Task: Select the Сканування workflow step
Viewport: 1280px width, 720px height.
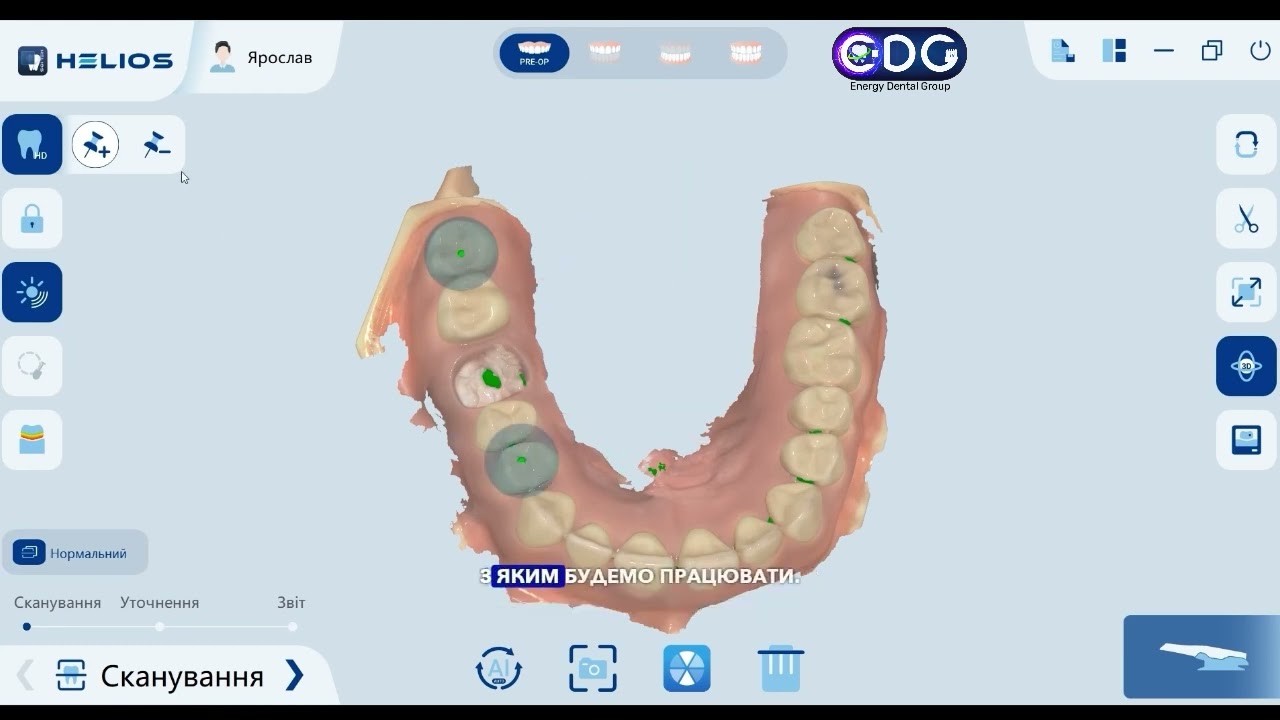Action: pos(57,603)
